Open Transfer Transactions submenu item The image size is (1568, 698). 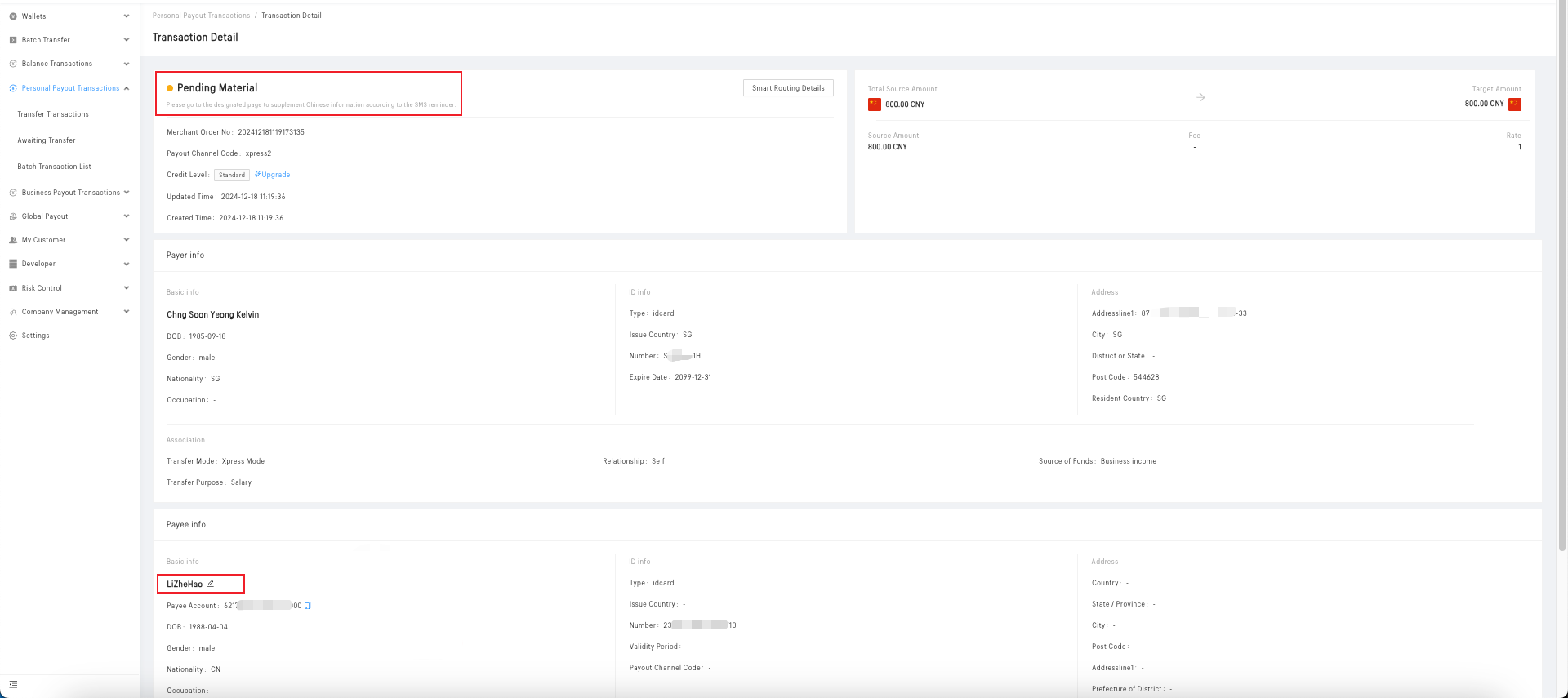click(53, 114)
